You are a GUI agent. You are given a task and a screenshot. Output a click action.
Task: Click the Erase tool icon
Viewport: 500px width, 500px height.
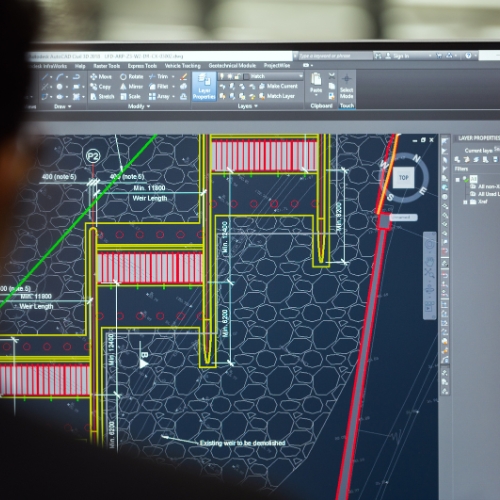coord(183,77)
